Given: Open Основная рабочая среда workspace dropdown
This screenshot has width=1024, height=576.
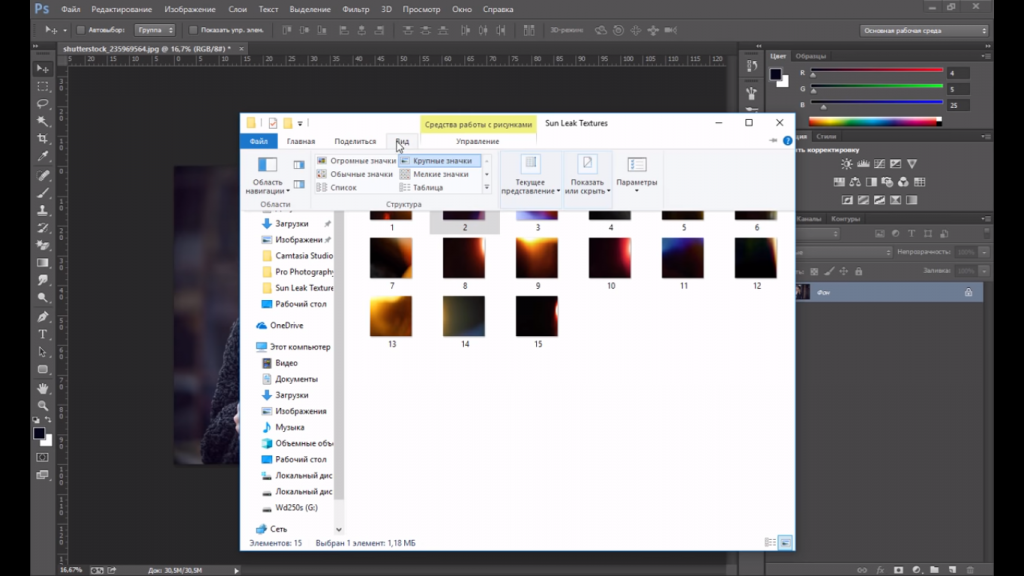Looking at the screenshot, I should click(924, 31).
